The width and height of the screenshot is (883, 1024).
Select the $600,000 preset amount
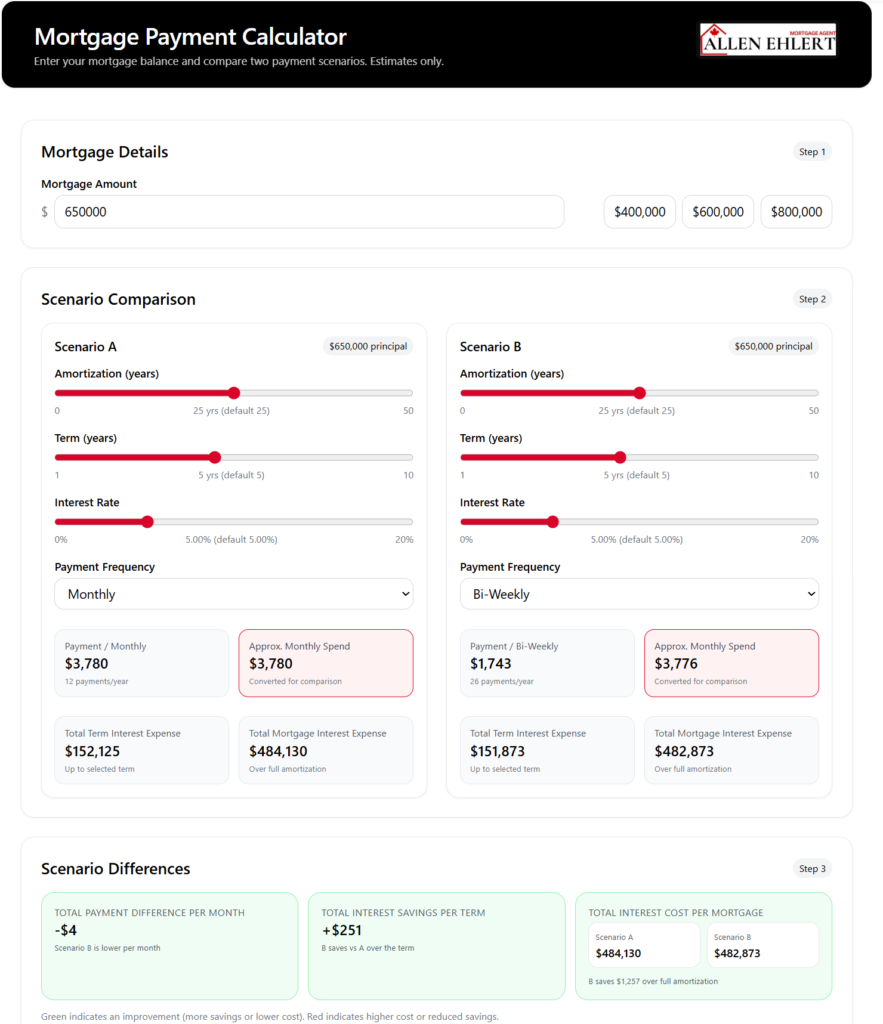point(717,212)
